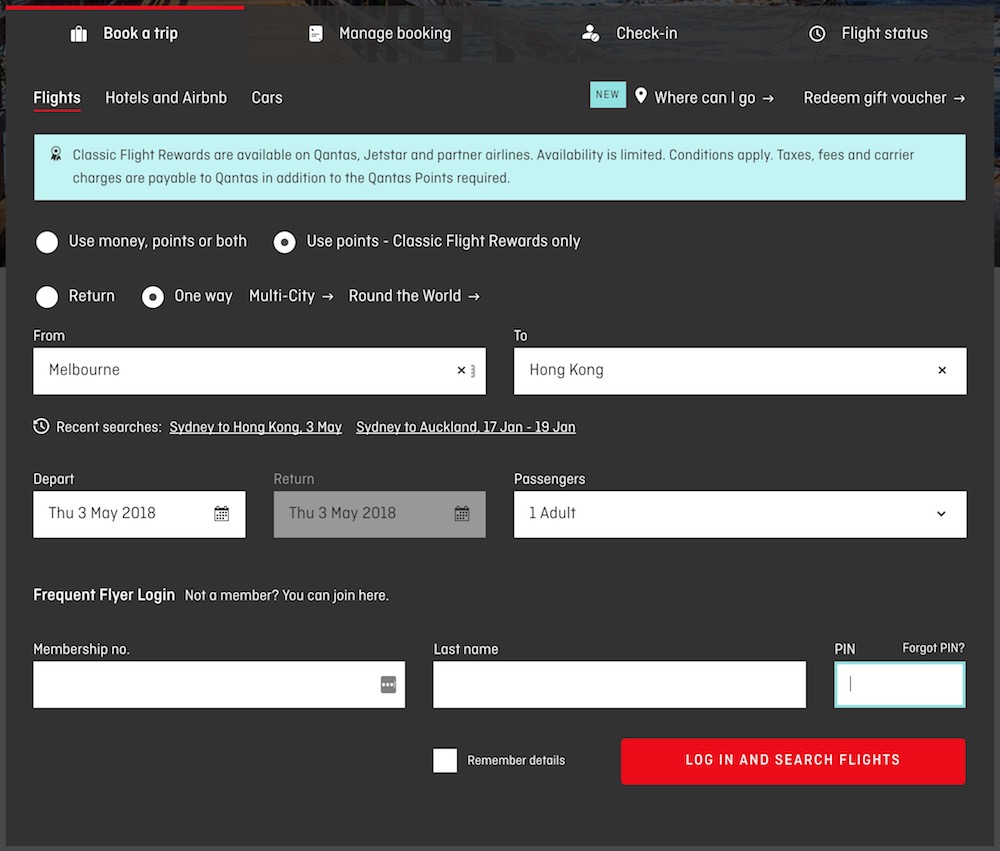Switch to the Flight status tab
1000x851 pixels.
[x=868, y=34]
